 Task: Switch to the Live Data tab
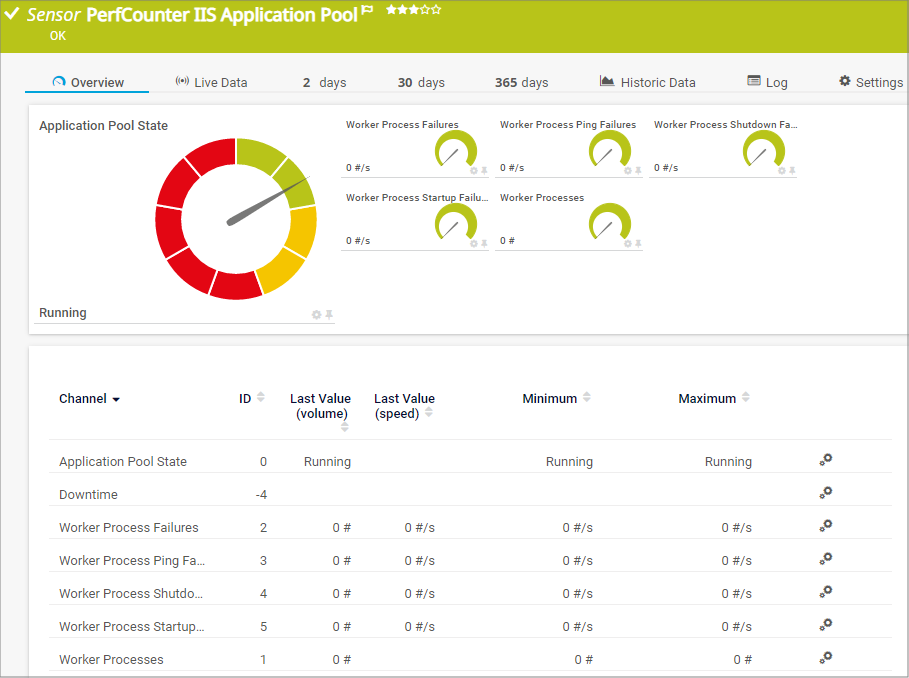click(211, 82)
